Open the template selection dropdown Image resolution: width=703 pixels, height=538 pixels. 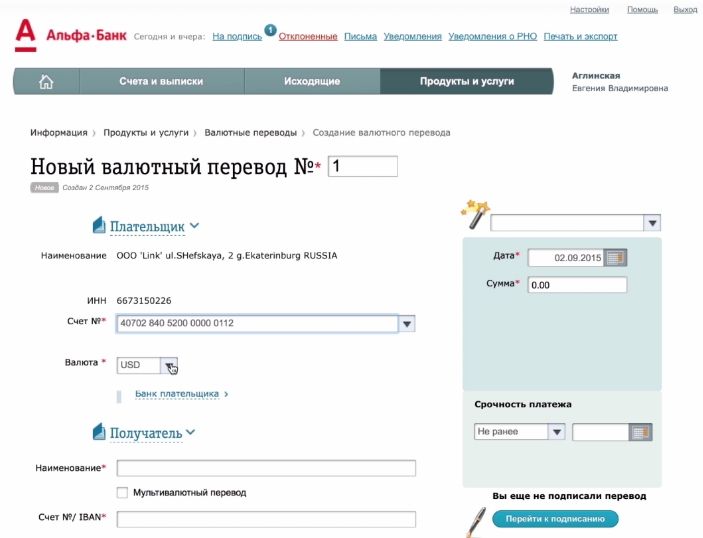click(651, 223)
